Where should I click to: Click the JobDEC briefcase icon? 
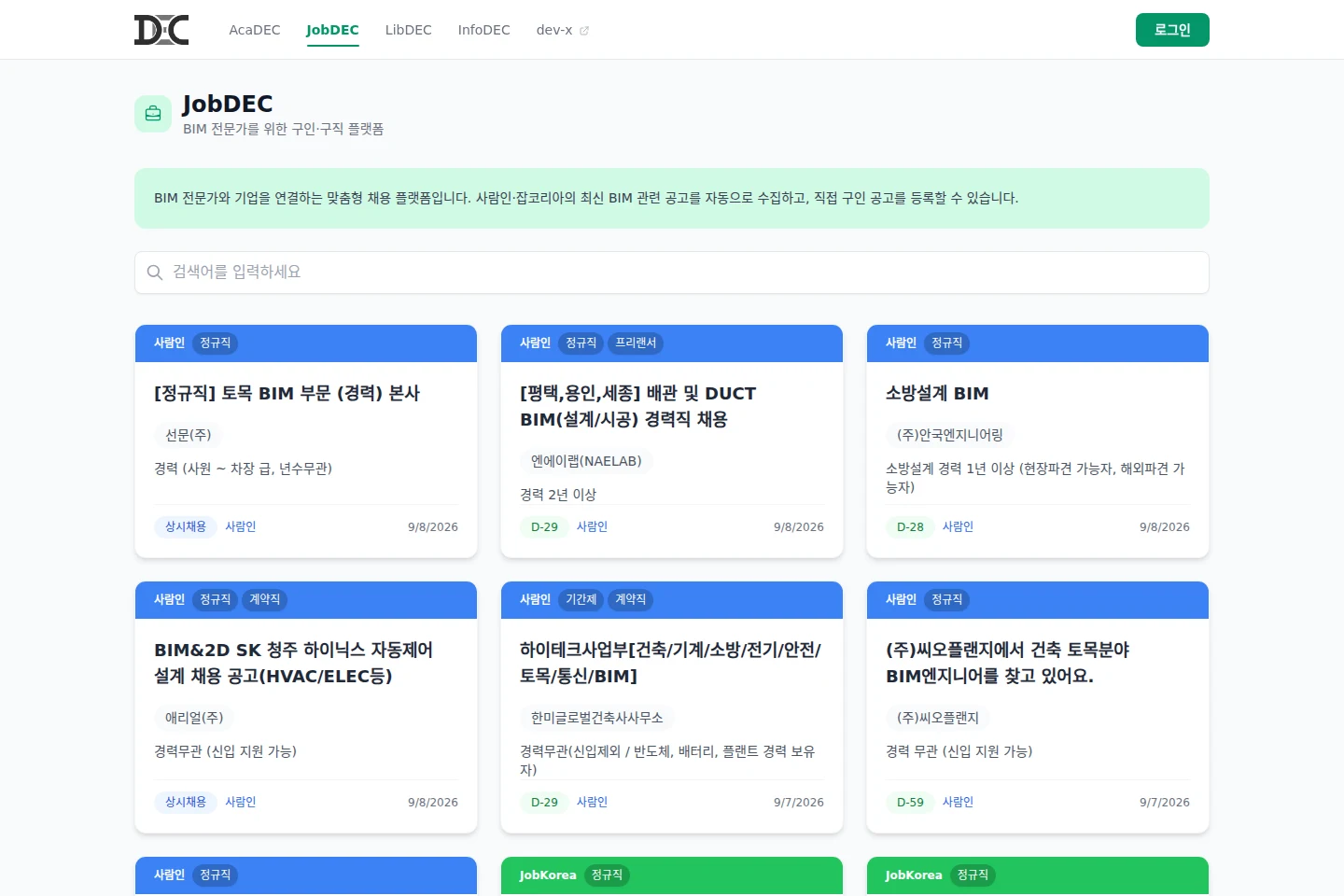tap(153, 114)
